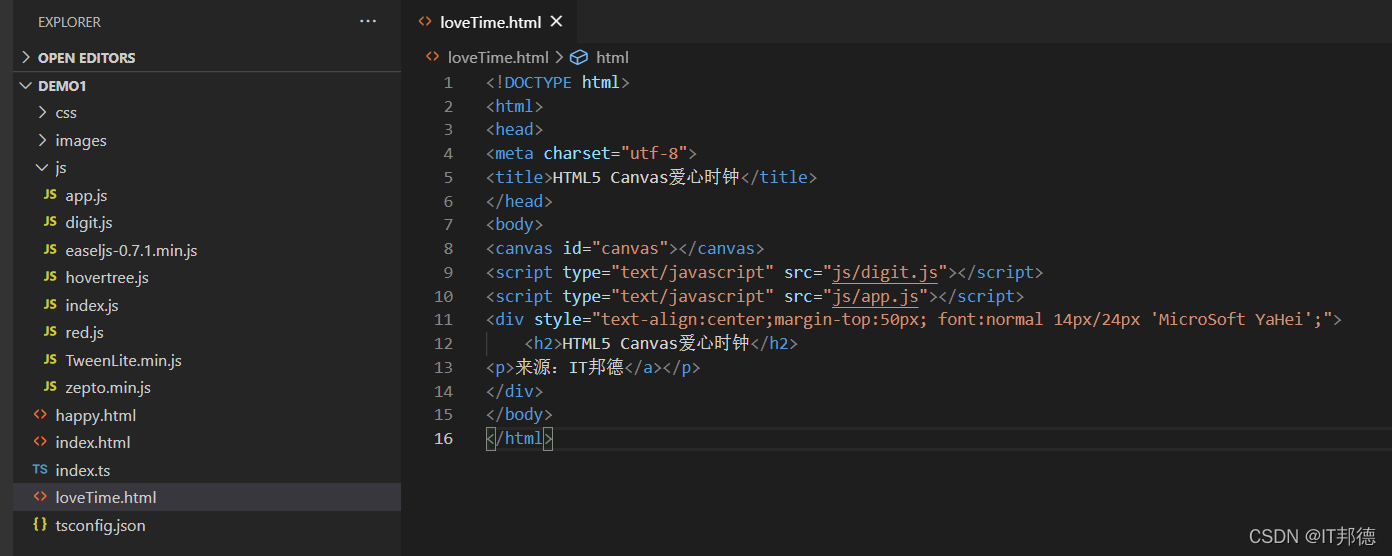Place cursor on the DOCTYPE html line

pyautogui.click(x=558, y=82)
